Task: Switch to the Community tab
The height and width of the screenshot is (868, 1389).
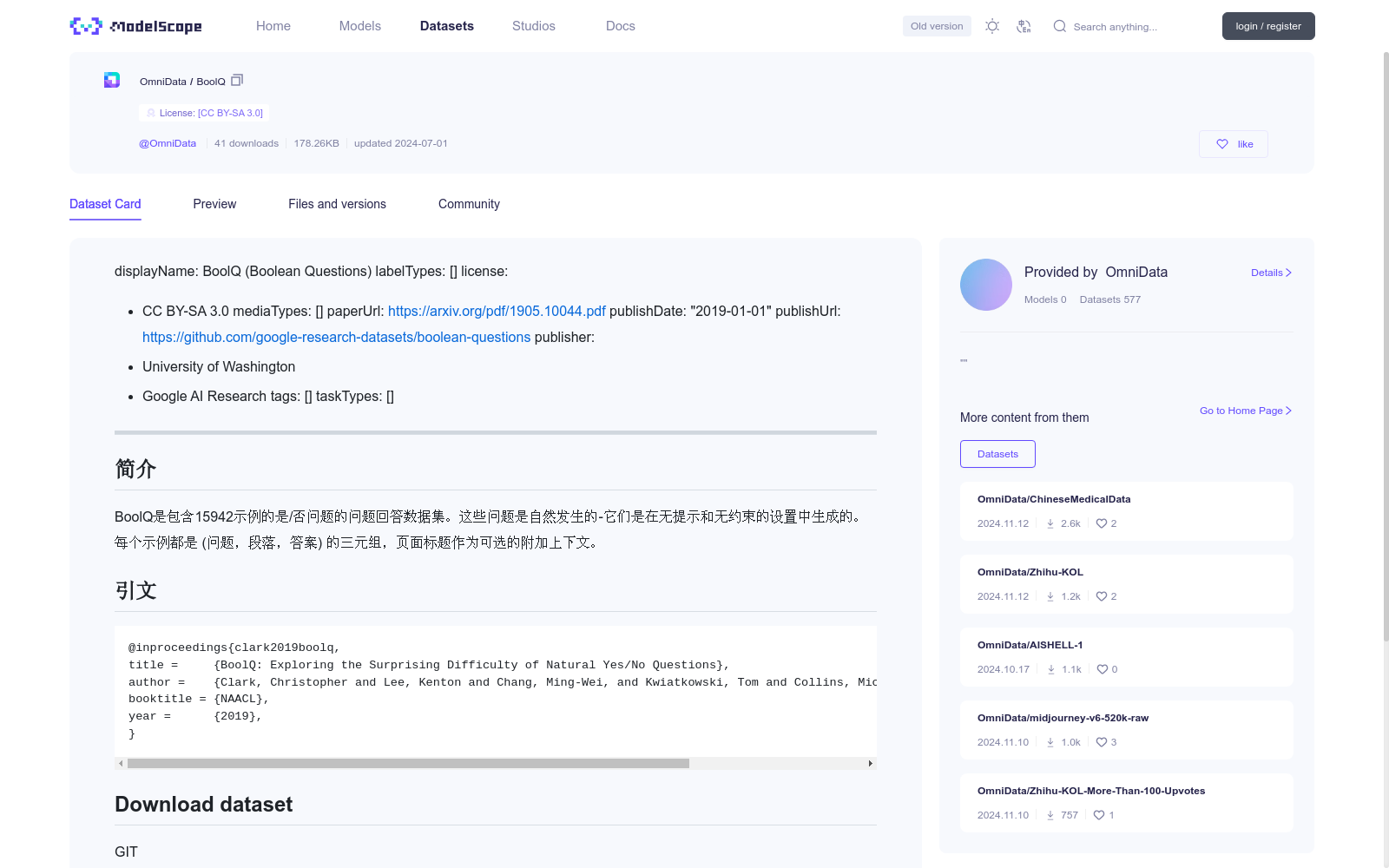Action: pos(469,204)
